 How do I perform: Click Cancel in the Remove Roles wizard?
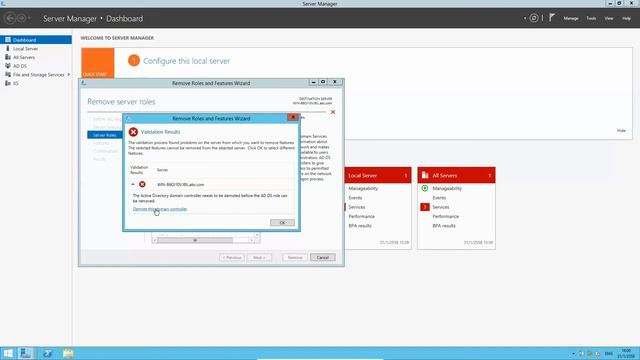coord(322,258)
